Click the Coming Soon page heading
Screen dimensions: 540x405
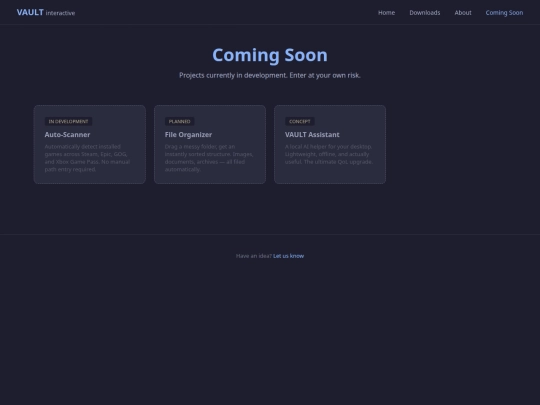[270, 55]
